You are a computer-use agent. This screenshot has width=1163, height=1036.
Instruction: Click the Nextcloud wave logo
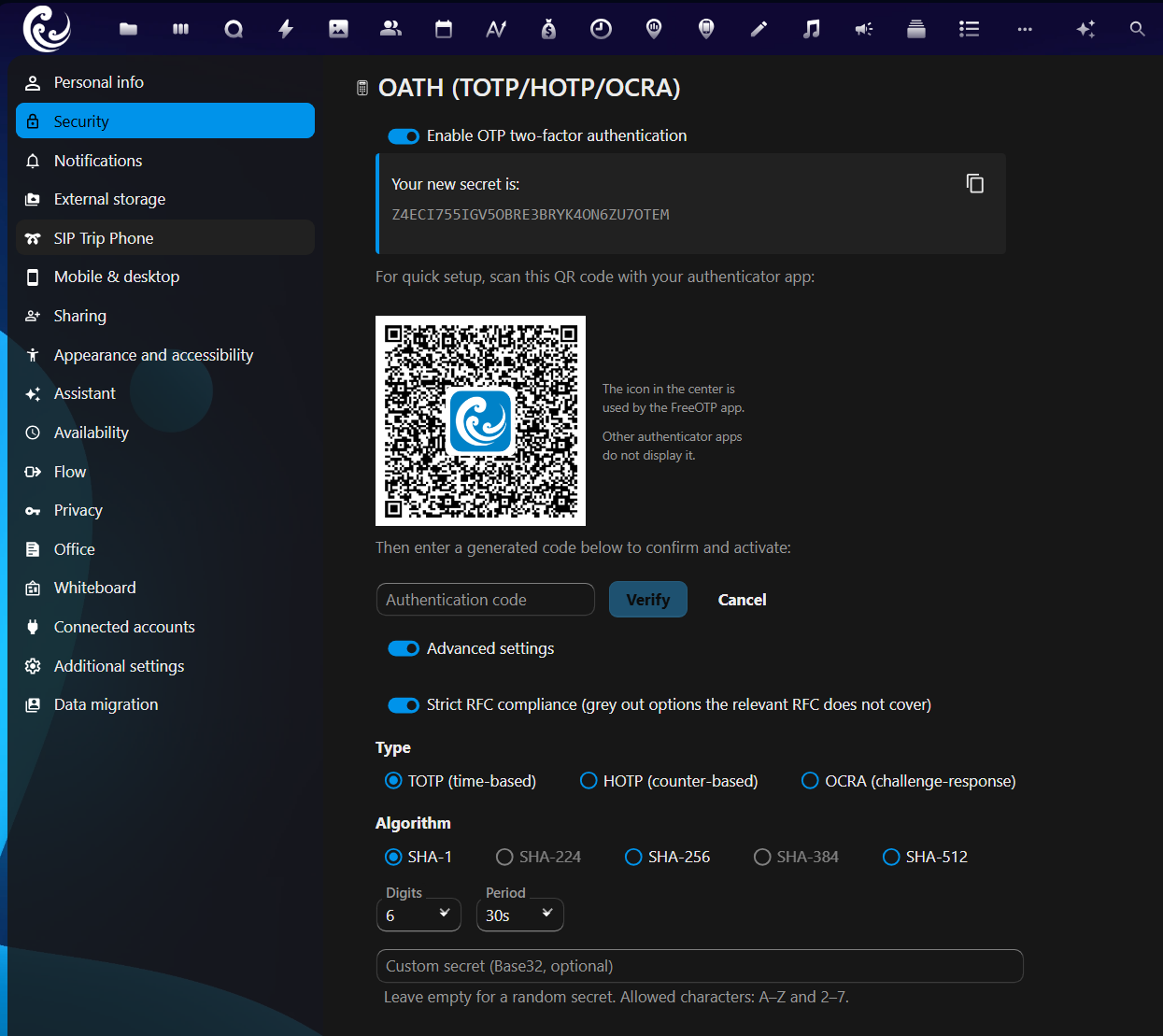(x=47, y=28)
